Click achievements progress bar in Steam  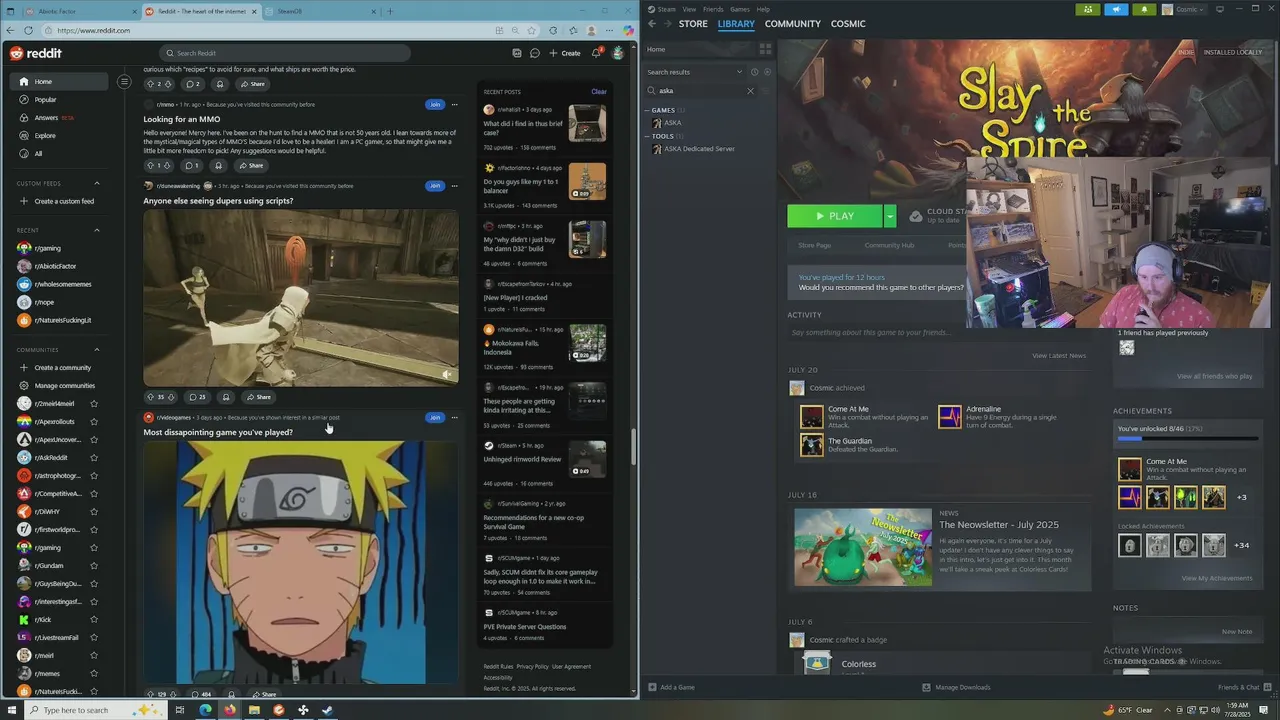[1187, 439]
